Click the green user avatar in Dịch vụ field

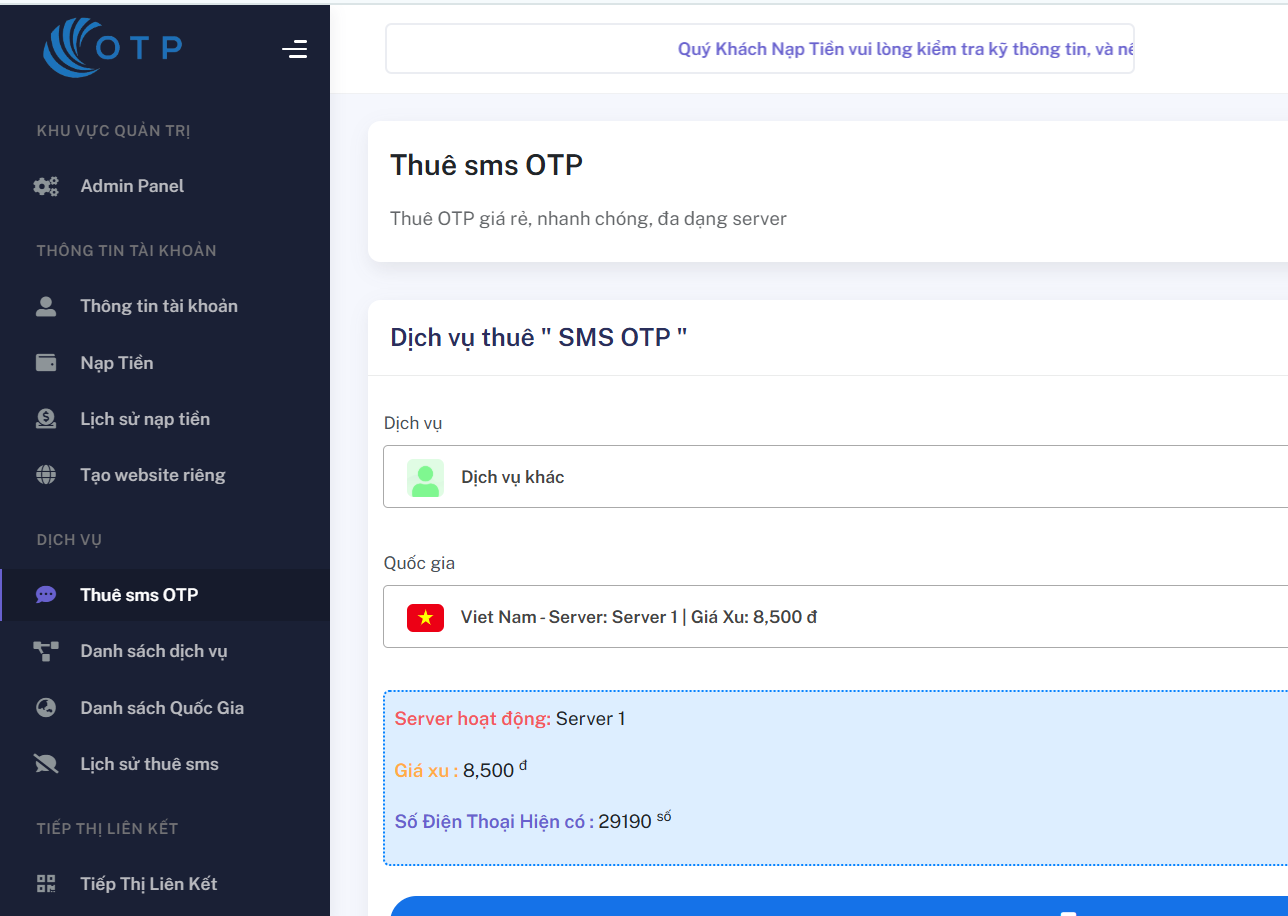[425, 478]
